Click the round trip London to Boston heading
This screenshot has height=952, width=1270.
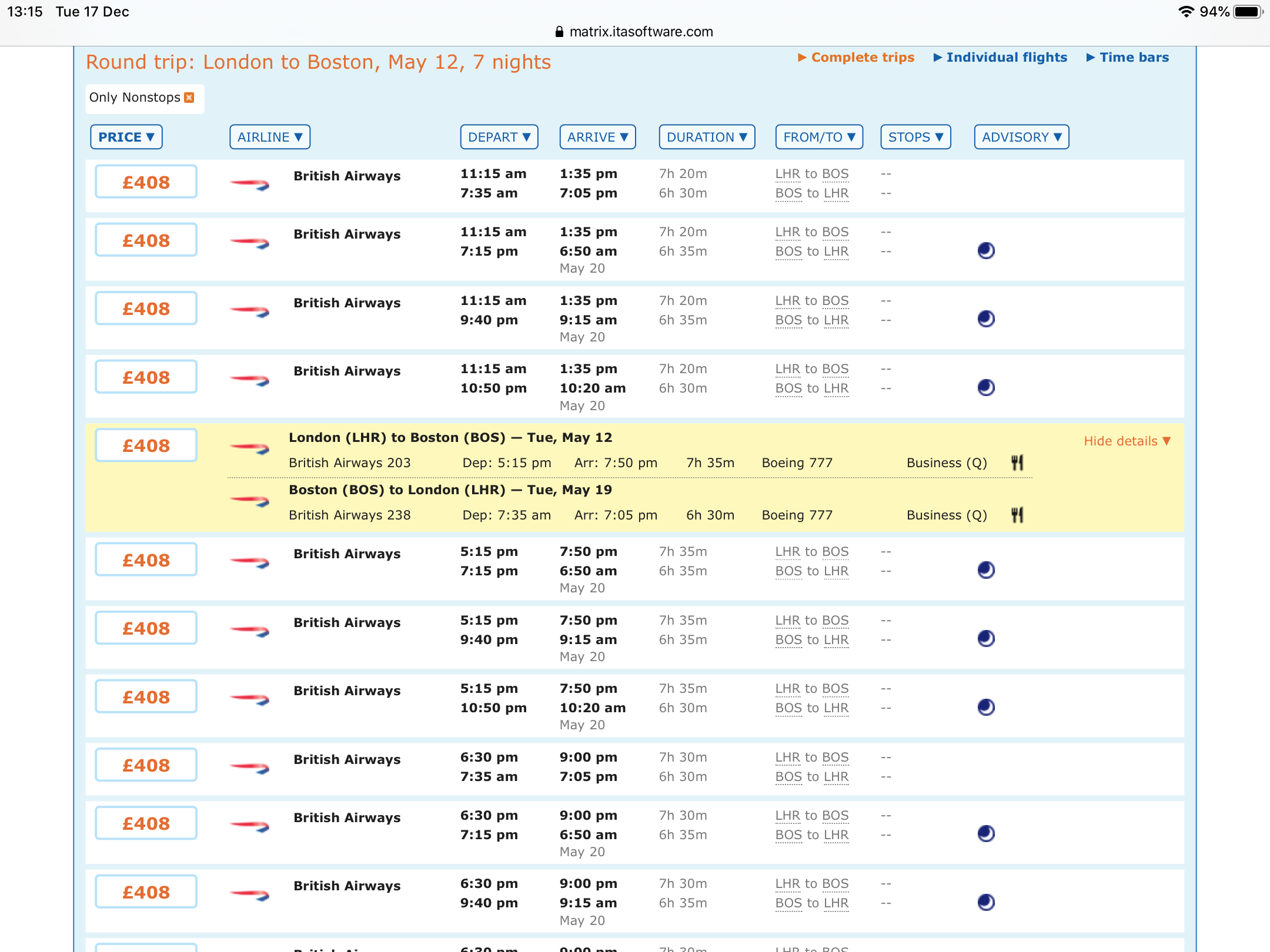(318, 62)
